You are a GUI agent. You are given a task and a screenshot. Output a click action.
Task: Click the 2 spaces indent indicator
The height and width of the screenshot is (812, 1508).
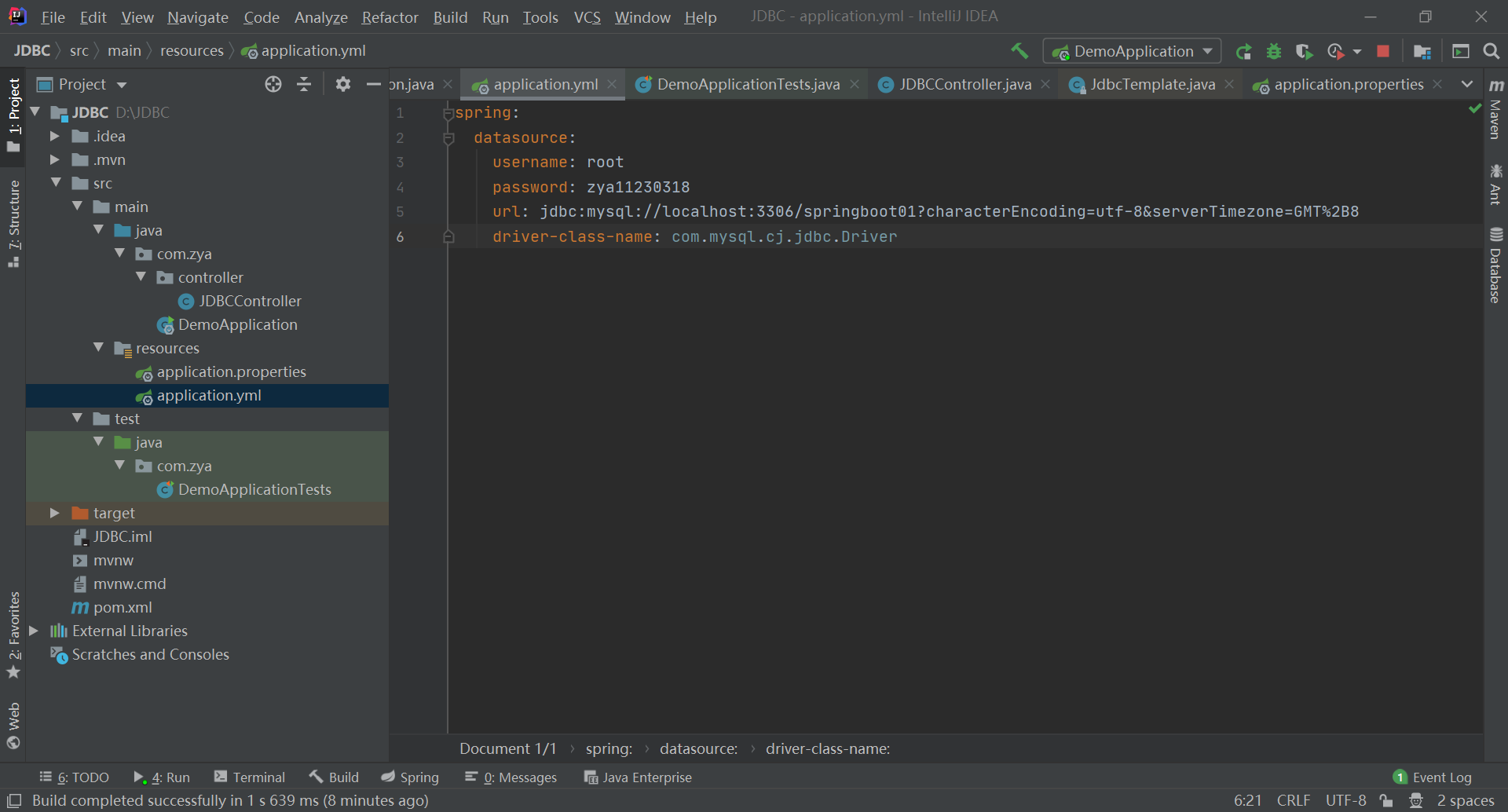tap(1466, 800)
